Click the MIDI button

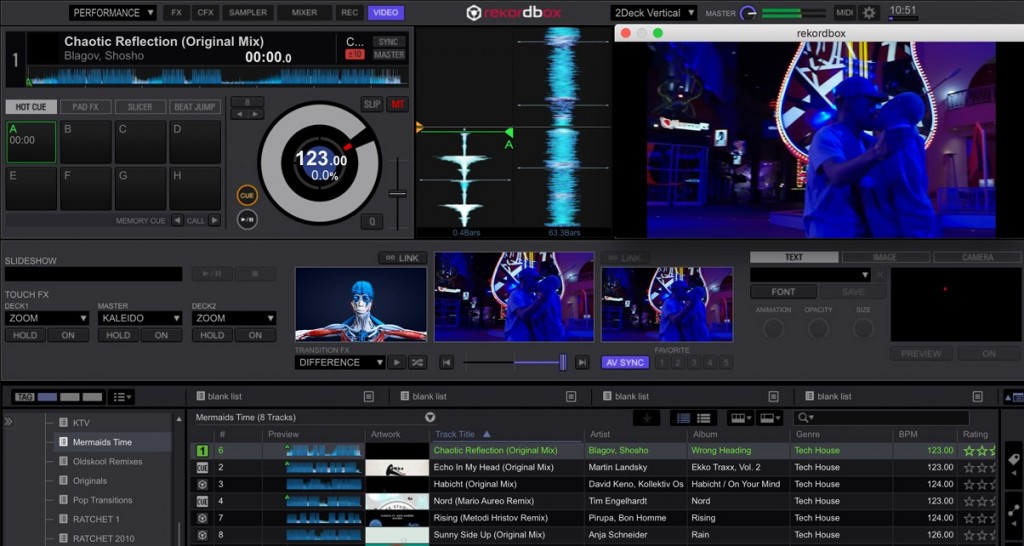[844, 12]
